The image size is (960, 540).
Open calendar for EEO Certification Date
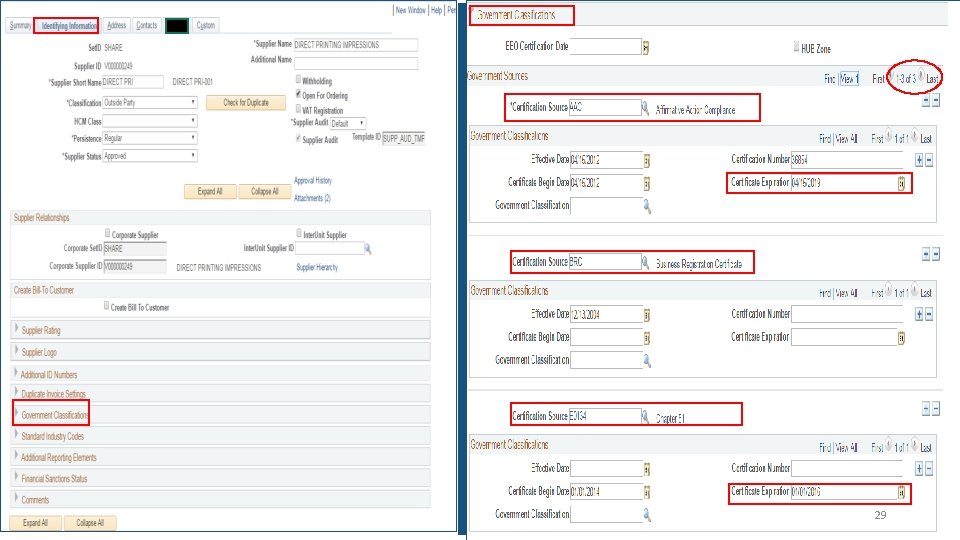click(645, 47)
